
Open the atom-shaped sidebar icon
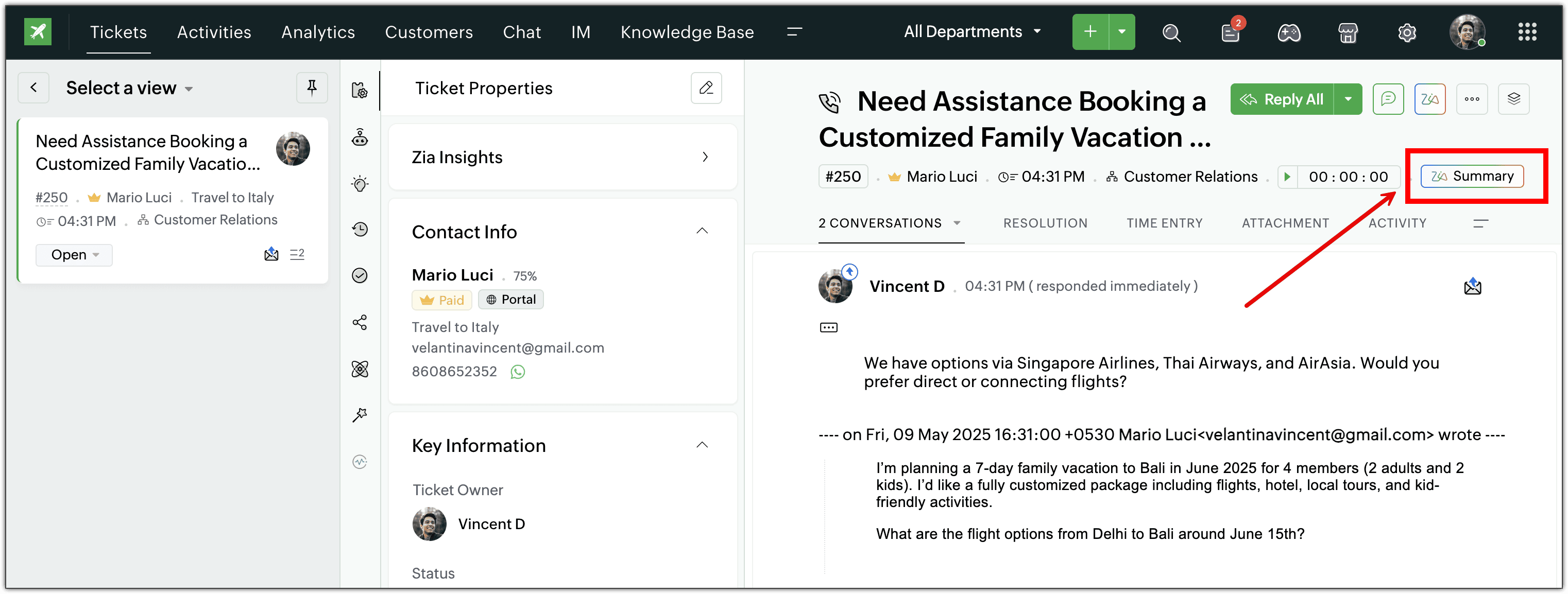pyautogui.click(x=360, y=369)
